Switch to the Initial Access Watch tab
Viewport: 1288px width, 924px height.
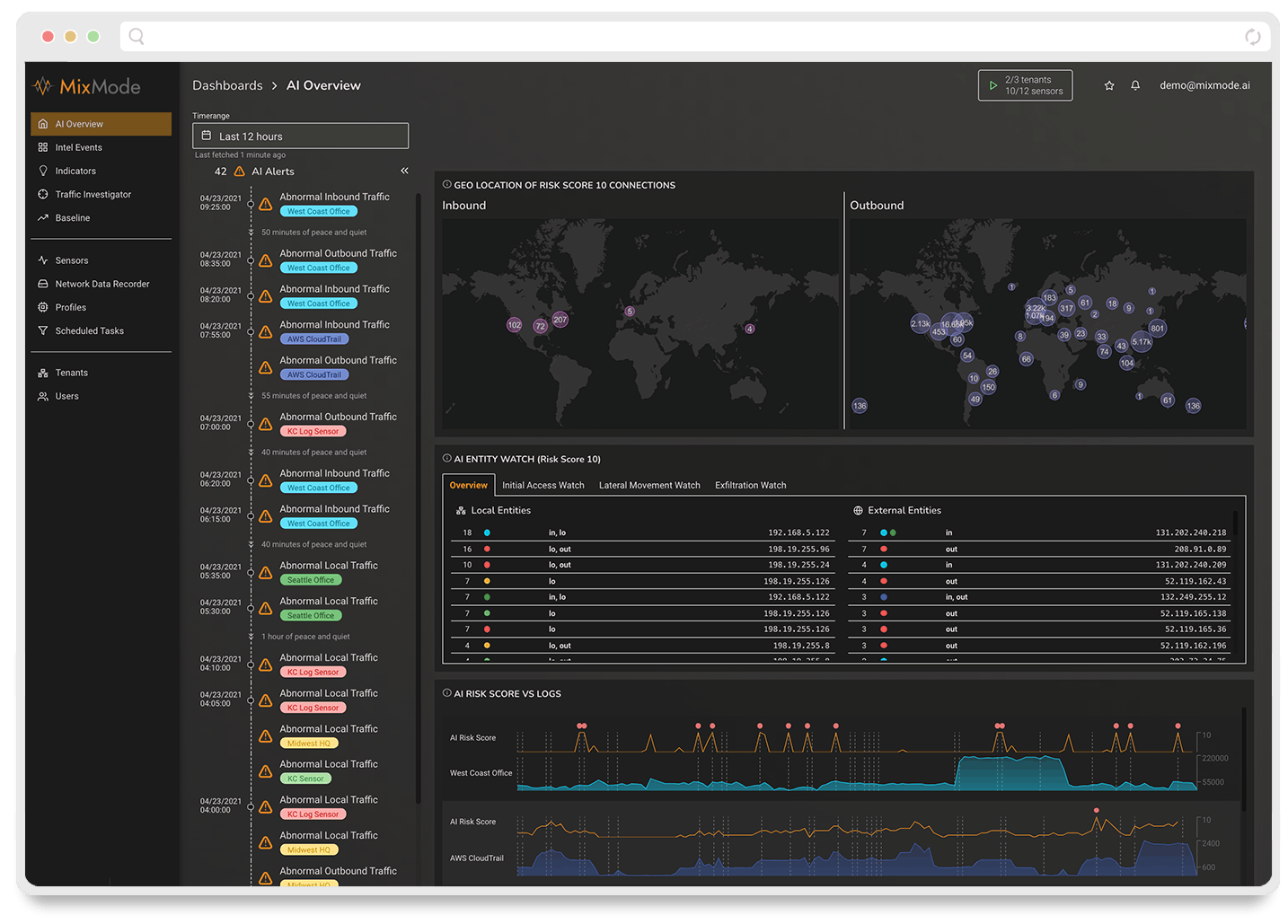[543, 485]
